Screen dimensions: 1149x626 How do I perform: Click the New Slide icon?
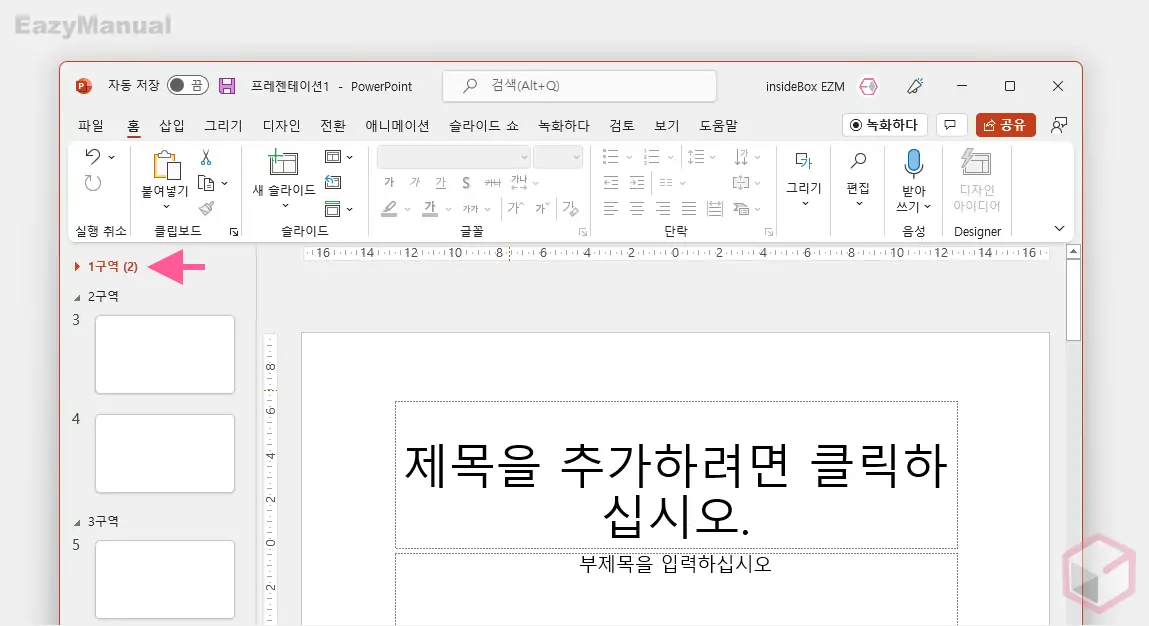coord(284,163)
